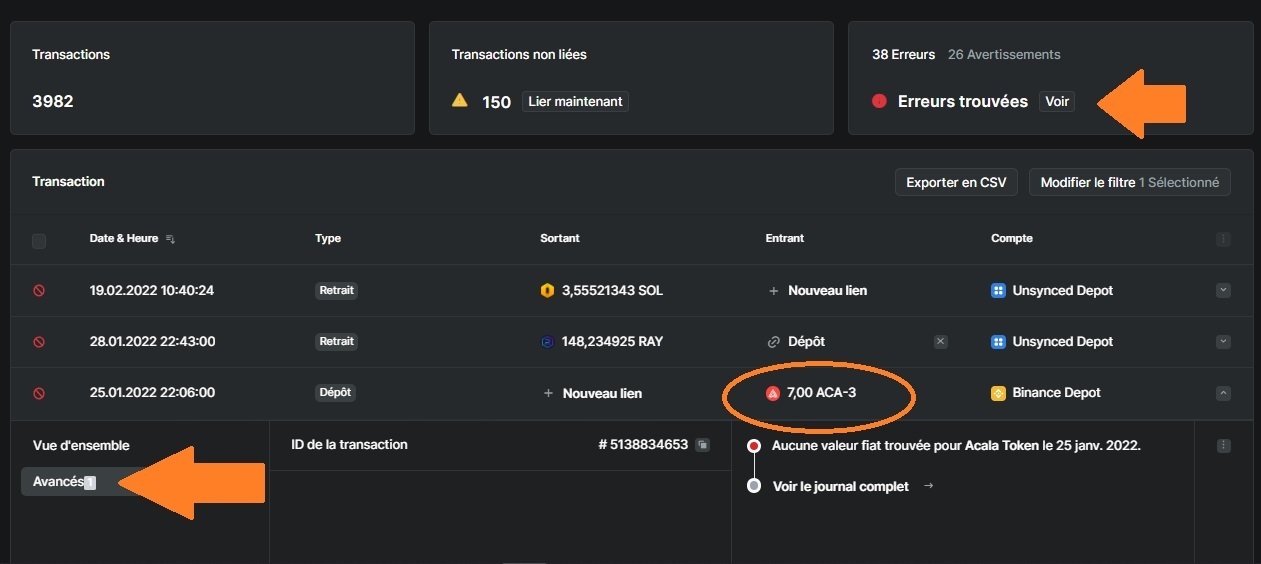Expand the 28.01.2022 RAY transaction row
1261x564 pixels.
[1223, 342]
